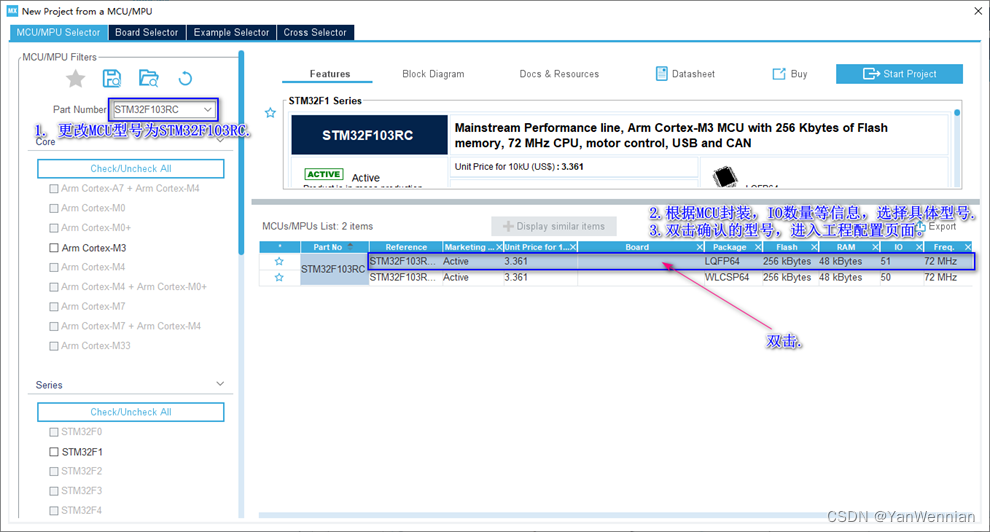
Task: Remove the Freq. column via X
Action: click(967, 247)
